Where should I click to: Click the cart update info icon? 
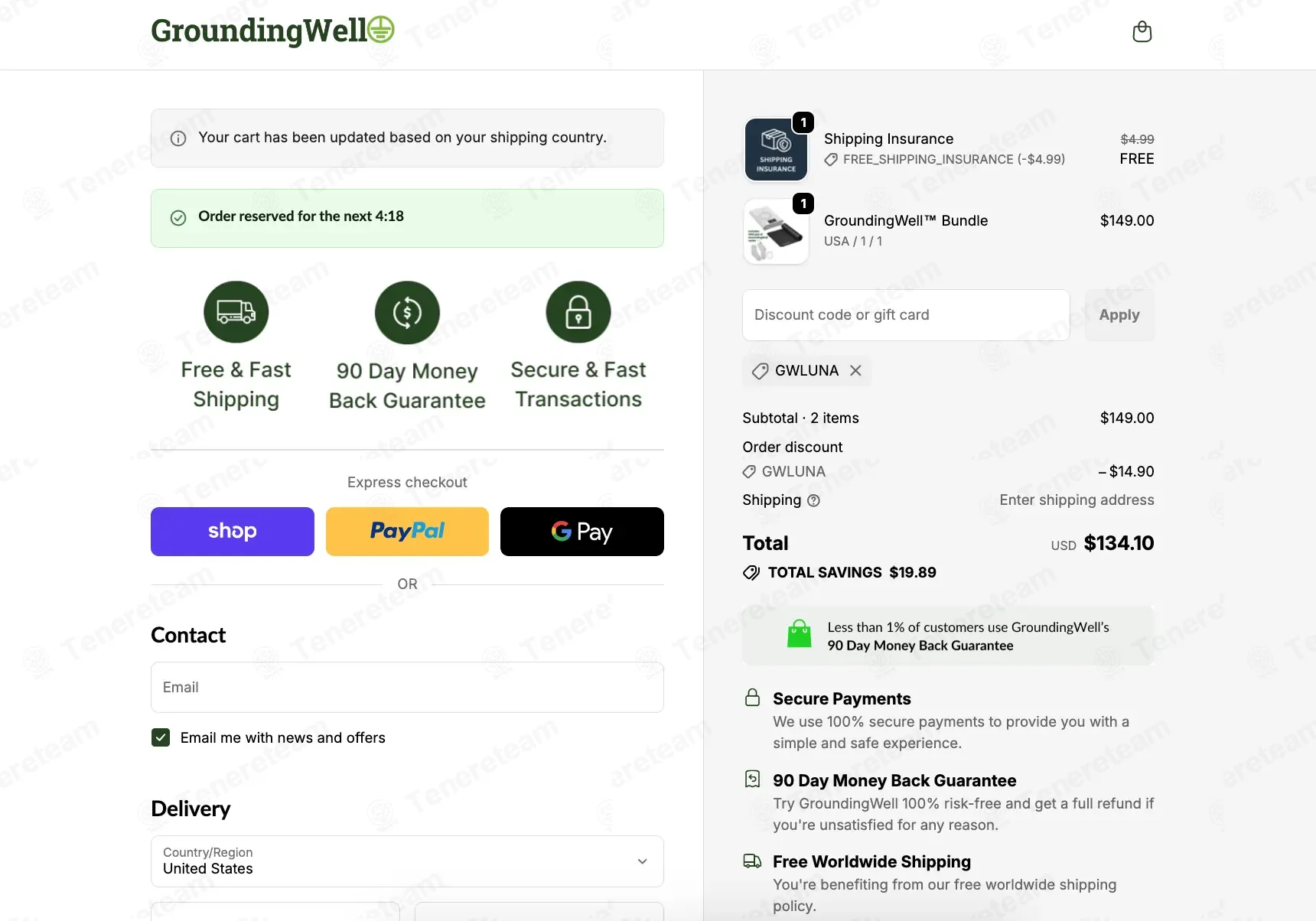coord(178,138)
